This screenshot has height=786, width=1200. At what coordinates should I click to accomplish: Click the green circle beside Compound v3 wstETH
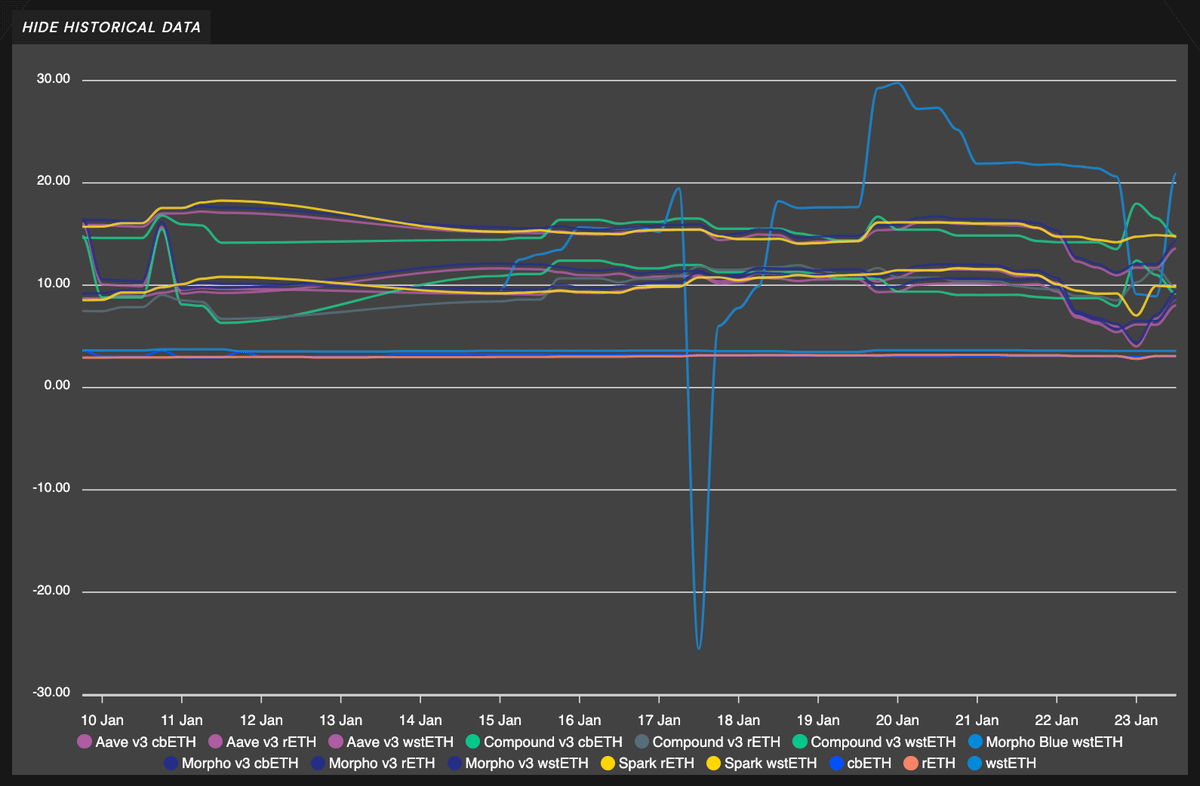(x=799, y=742)
